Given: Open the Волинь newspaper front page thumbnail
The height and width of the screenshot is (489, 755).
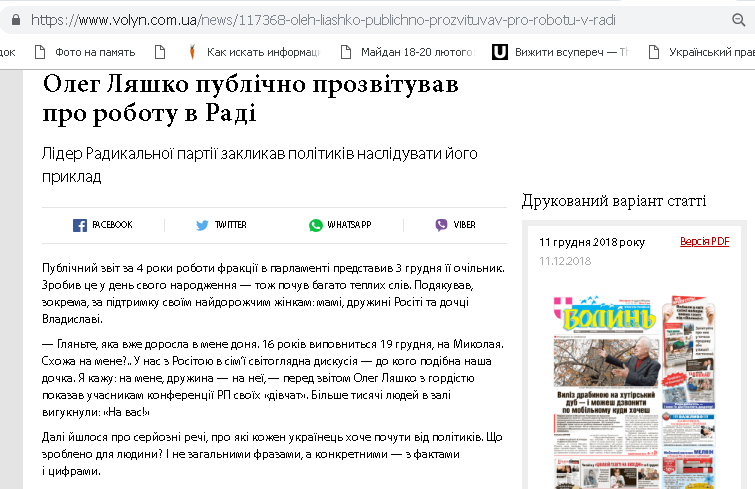Looking at the screenshot, I should point(634,391).
